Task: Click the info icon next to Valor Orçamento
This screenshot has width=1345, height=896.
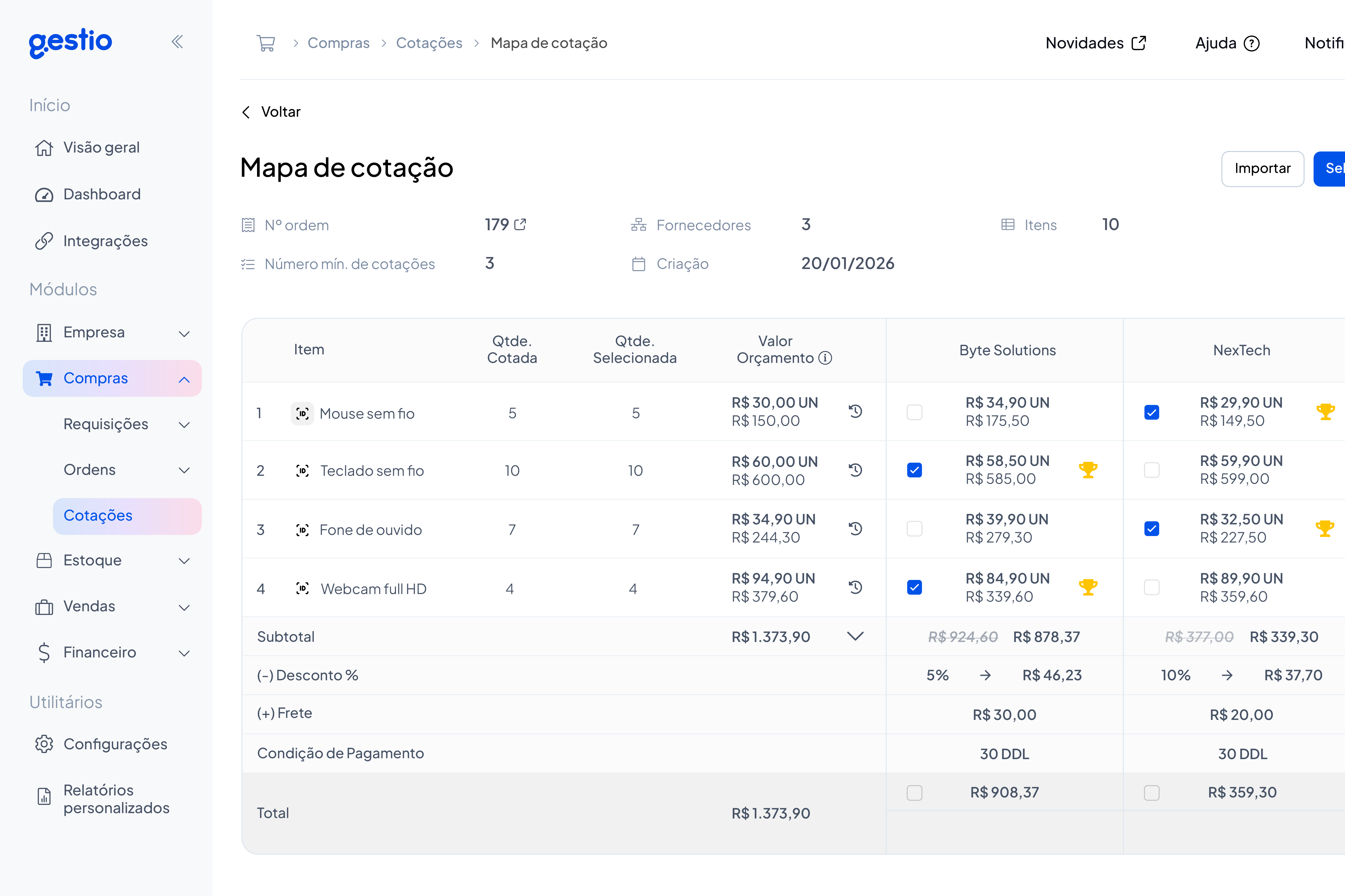Action: pos(825,358)
